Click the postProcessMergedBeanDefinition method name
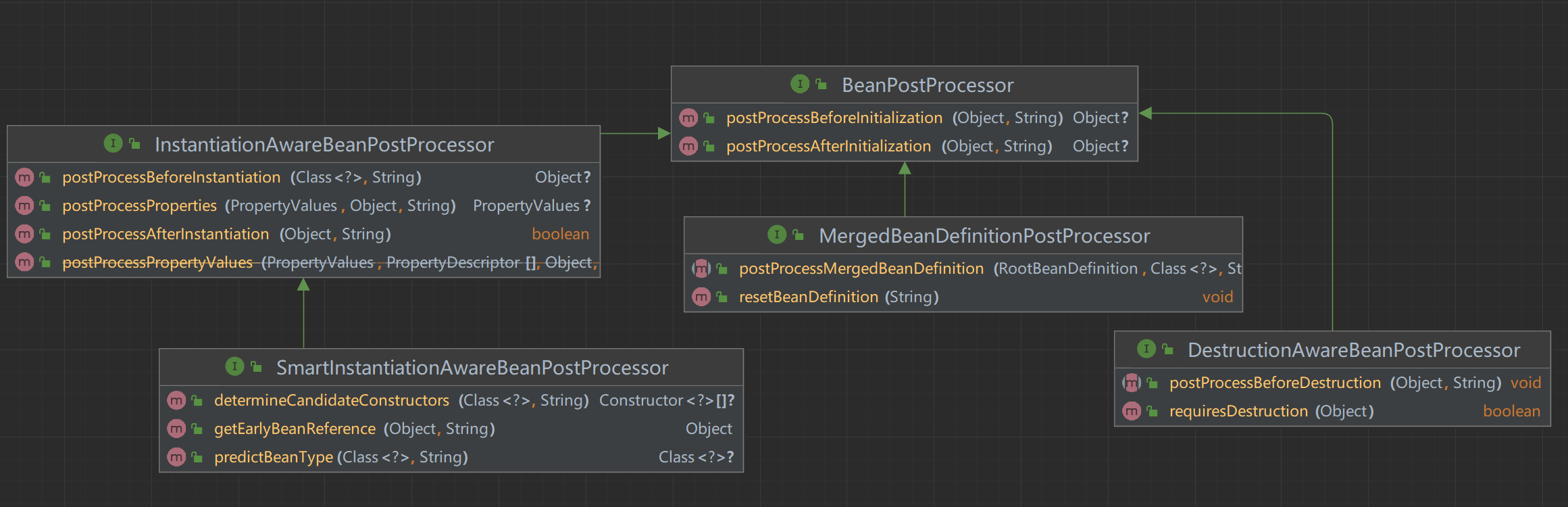This screenshot has height=507, width=1568. coord(861,268)
